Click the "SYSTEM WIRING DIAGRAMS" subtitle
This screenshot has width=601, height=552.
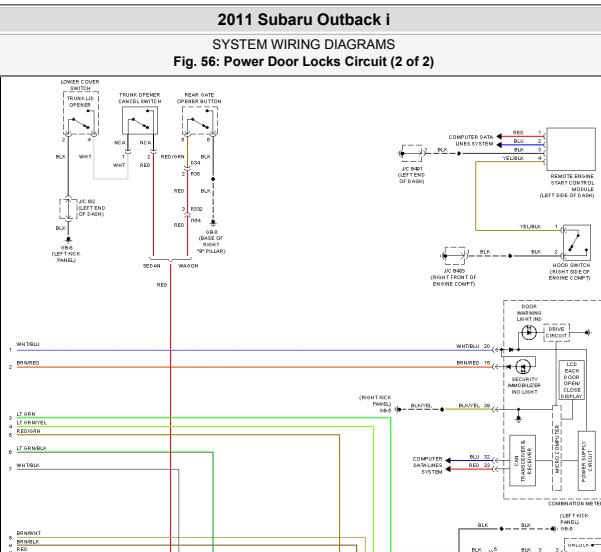click(x=303, y=44)
